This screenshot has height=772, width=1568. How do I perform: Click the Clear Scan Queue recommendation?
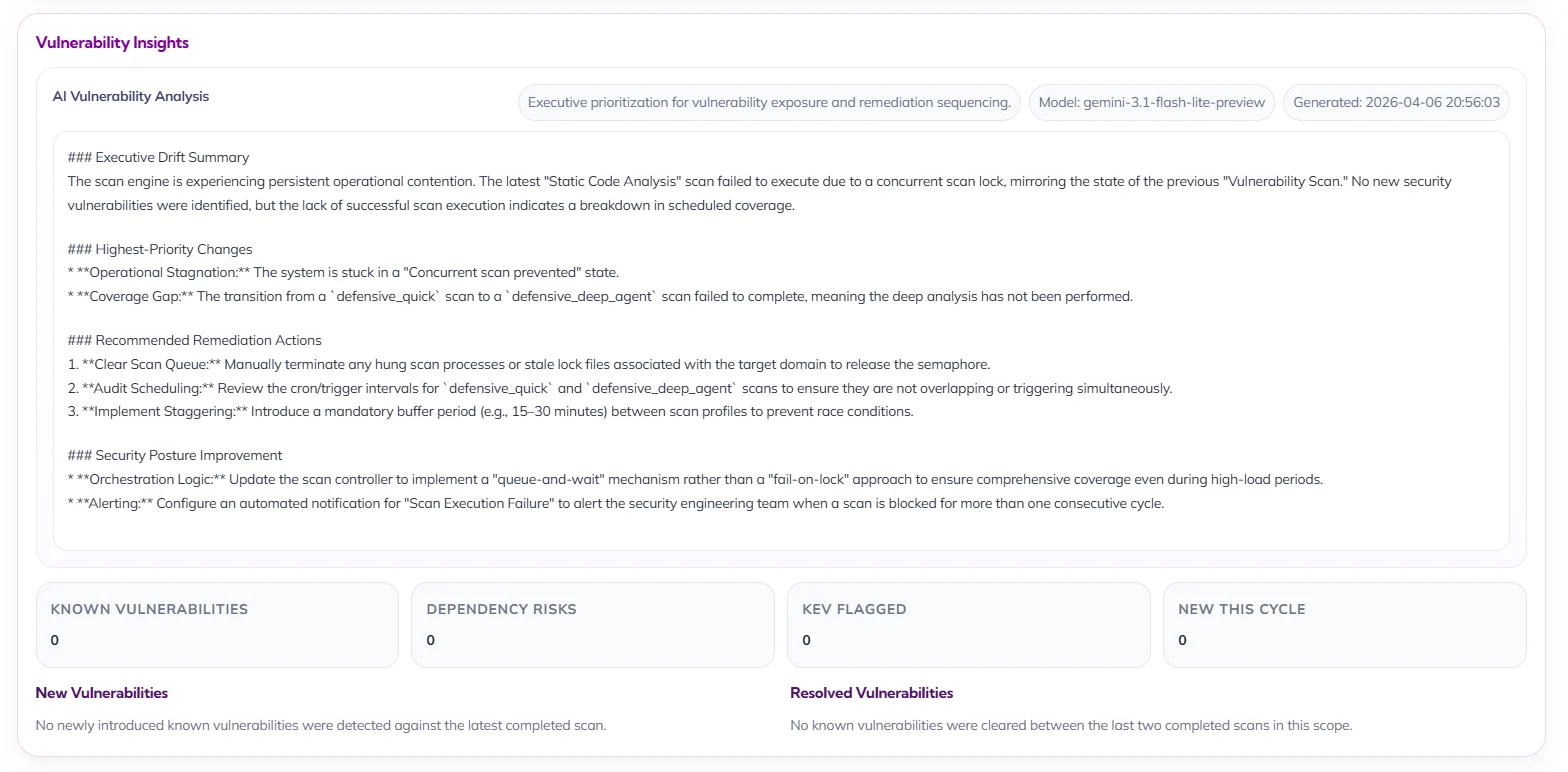528,365
